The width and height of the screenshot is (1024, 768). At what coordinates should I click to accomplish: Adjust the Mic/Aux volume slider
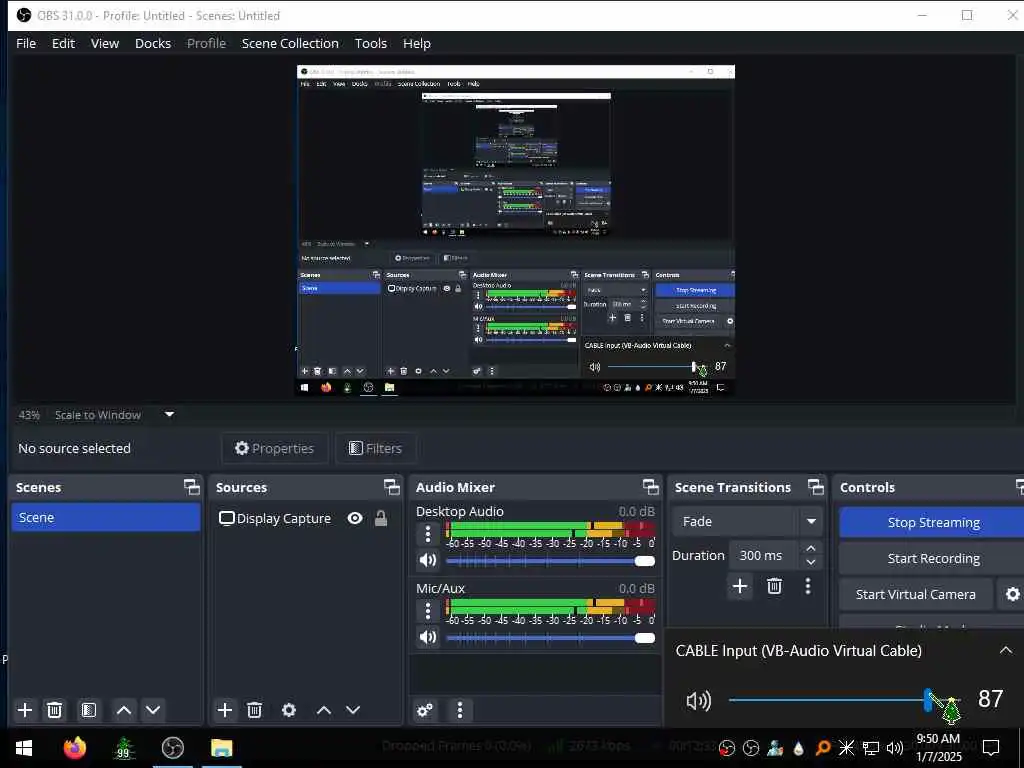pos(551,638)
